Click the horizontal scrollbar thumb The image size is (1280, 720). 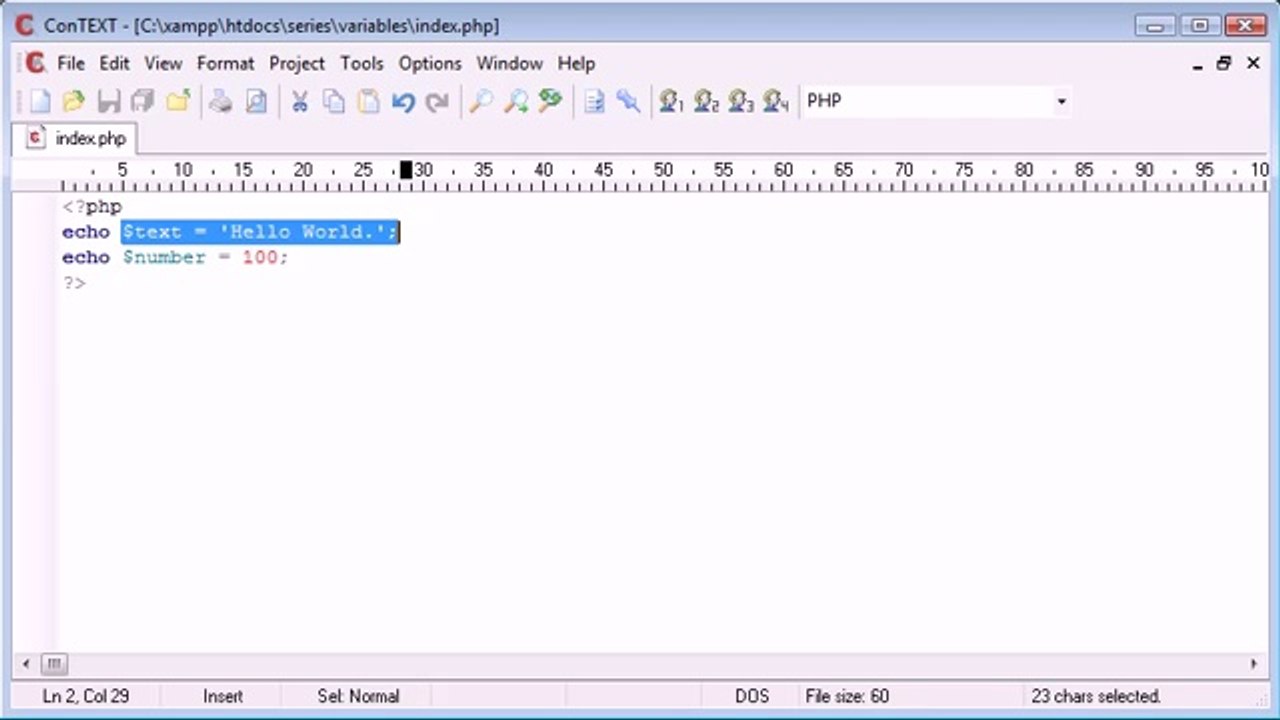pyautogui.click(x=53, y=664)
